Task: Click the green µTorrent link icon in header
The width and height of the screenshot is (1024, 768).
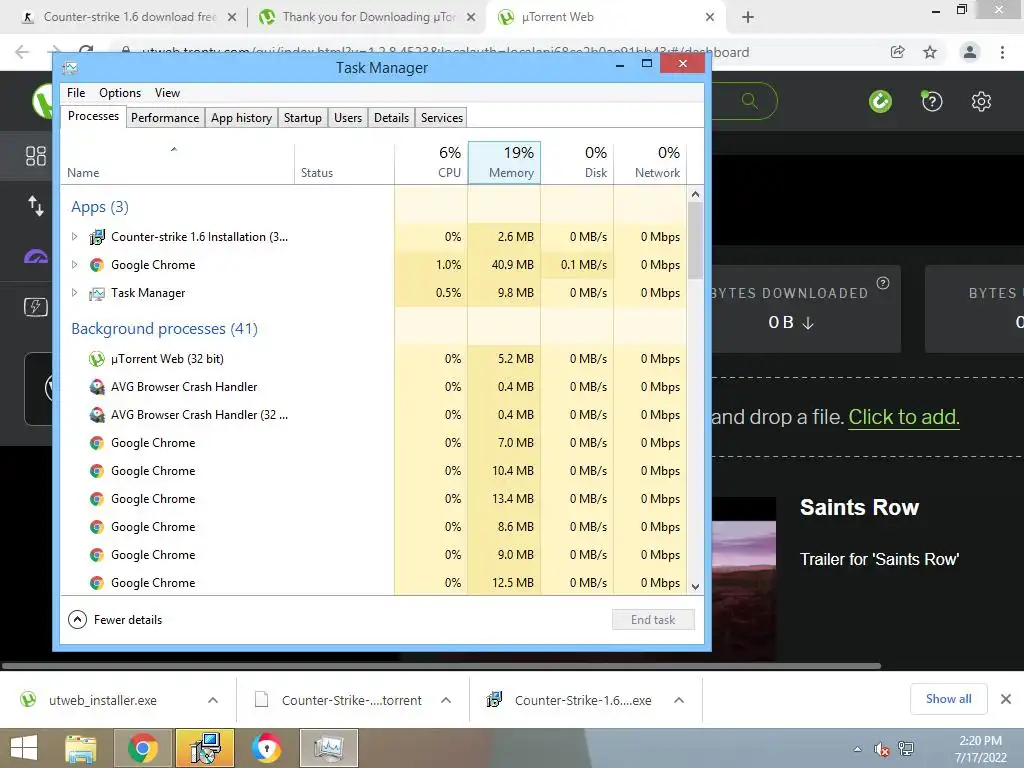Action: (x=880, y=101)
